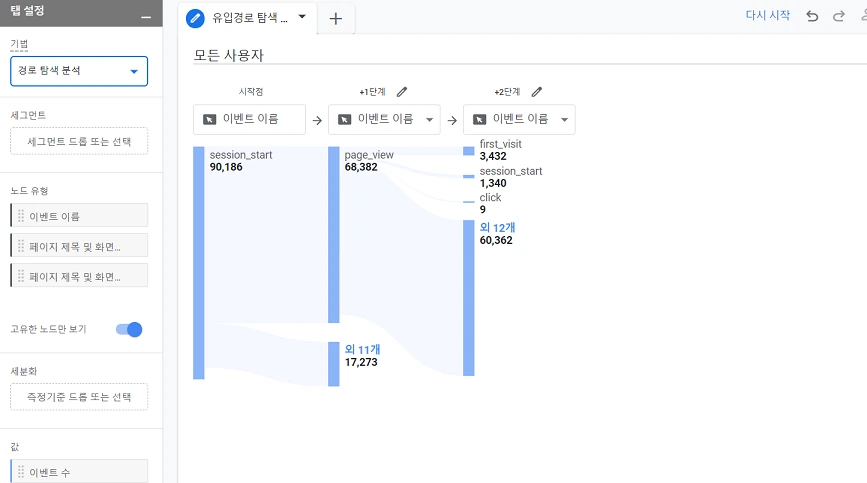
Task: Click the redo arrow icon
Action: (838, 16)
